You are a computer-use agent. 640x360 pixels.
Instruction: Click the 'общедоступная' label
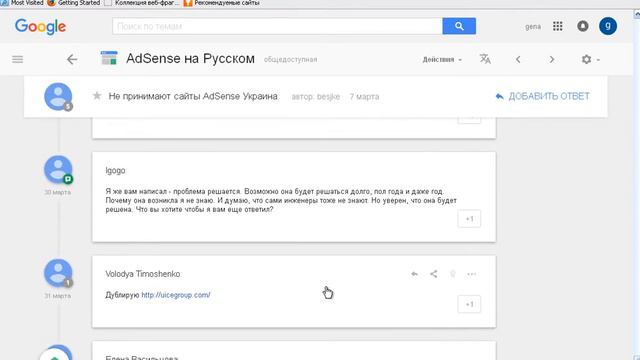pyautogui.click(x=290, y=60)
